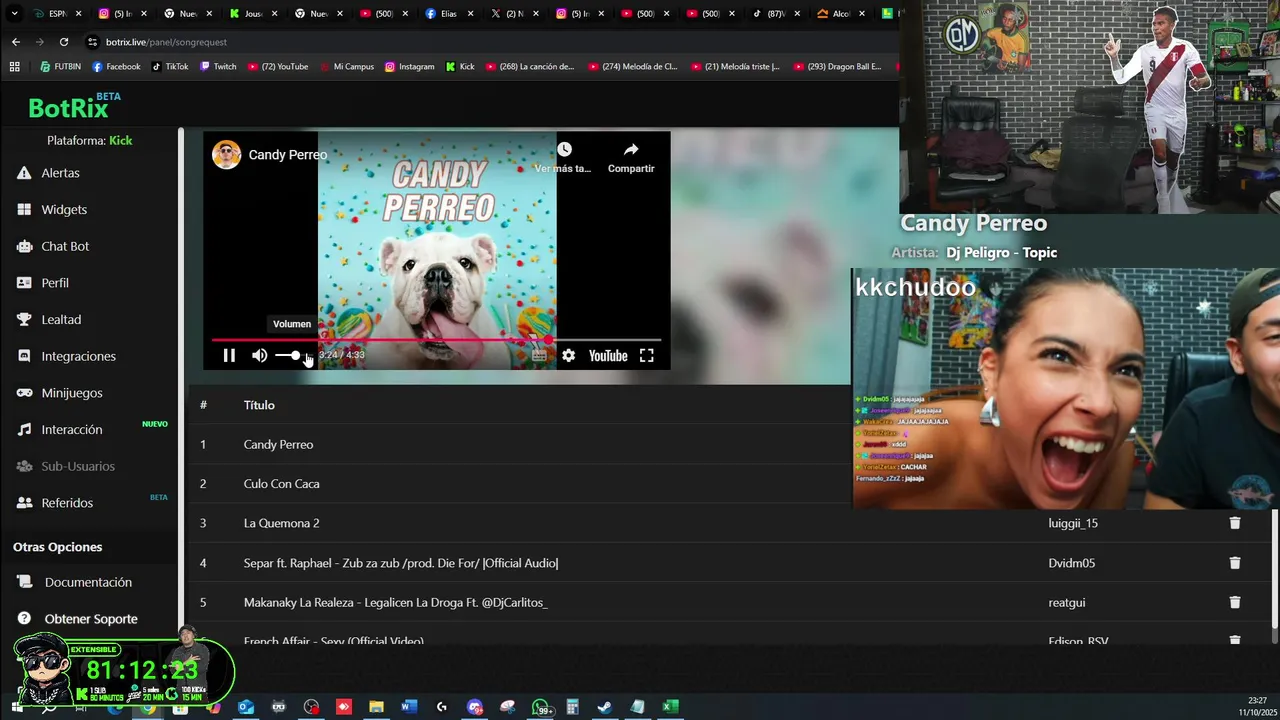Viewport: 1280px width, 720px height.
Task: Open Mi Campus bookmark
Action: pos(346,67)
